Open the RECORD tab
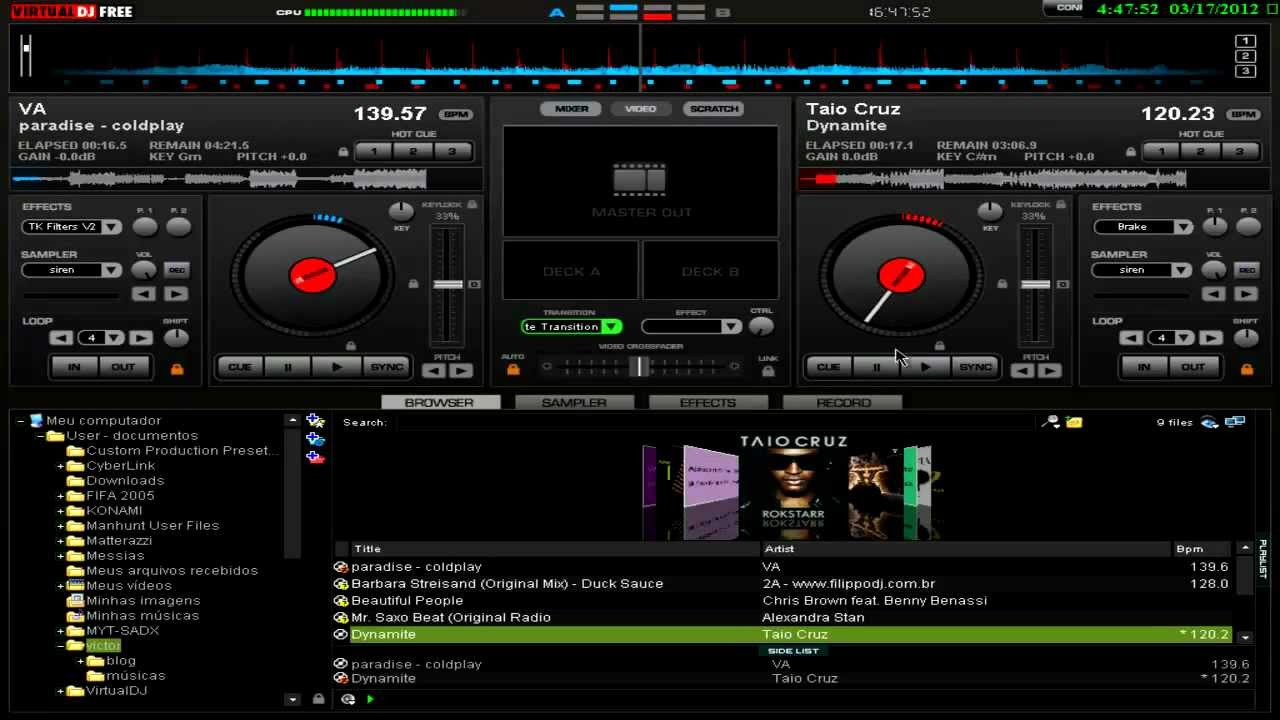The width and height of the screenshot is (1280, 720). [843, 402]
